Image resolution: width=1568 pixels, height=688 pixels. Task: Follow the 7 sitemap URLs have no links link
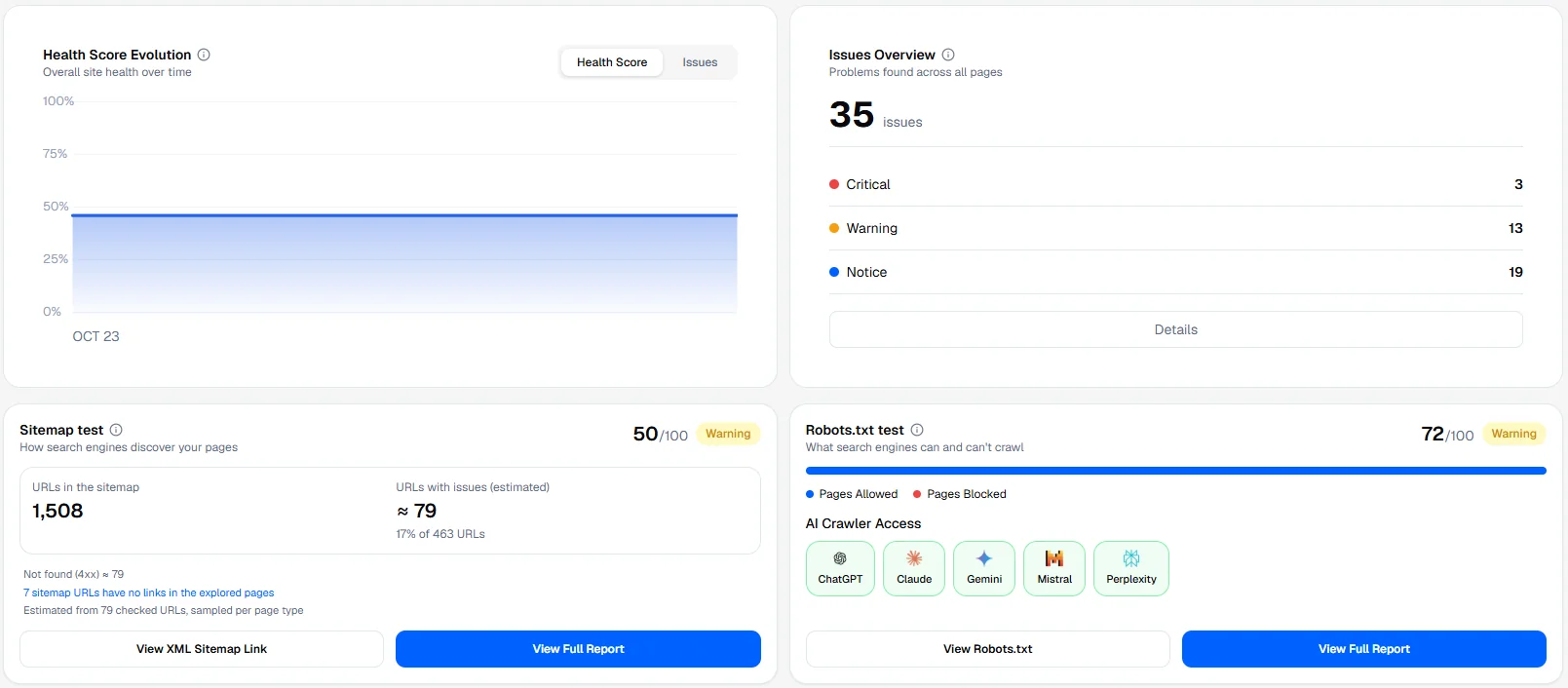[149, 592]
